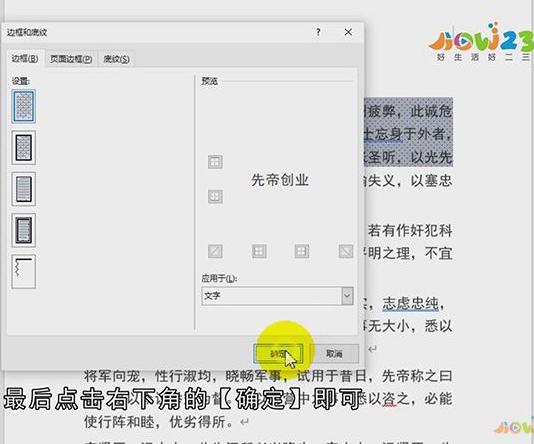The height and width of the screenshot is (444, 534).
Task: Switch to the 底纹(S) tab
Action: tap(116, 59)
